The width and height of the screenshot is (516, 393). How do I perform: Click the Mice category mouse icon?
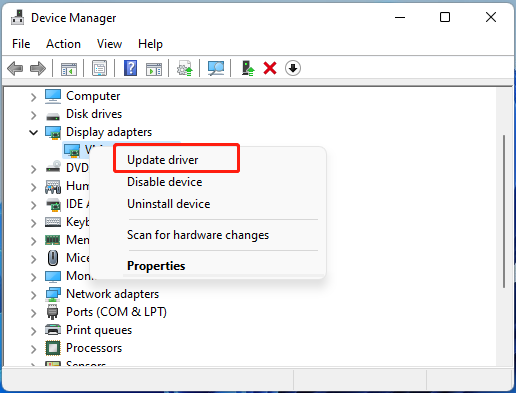53,258
